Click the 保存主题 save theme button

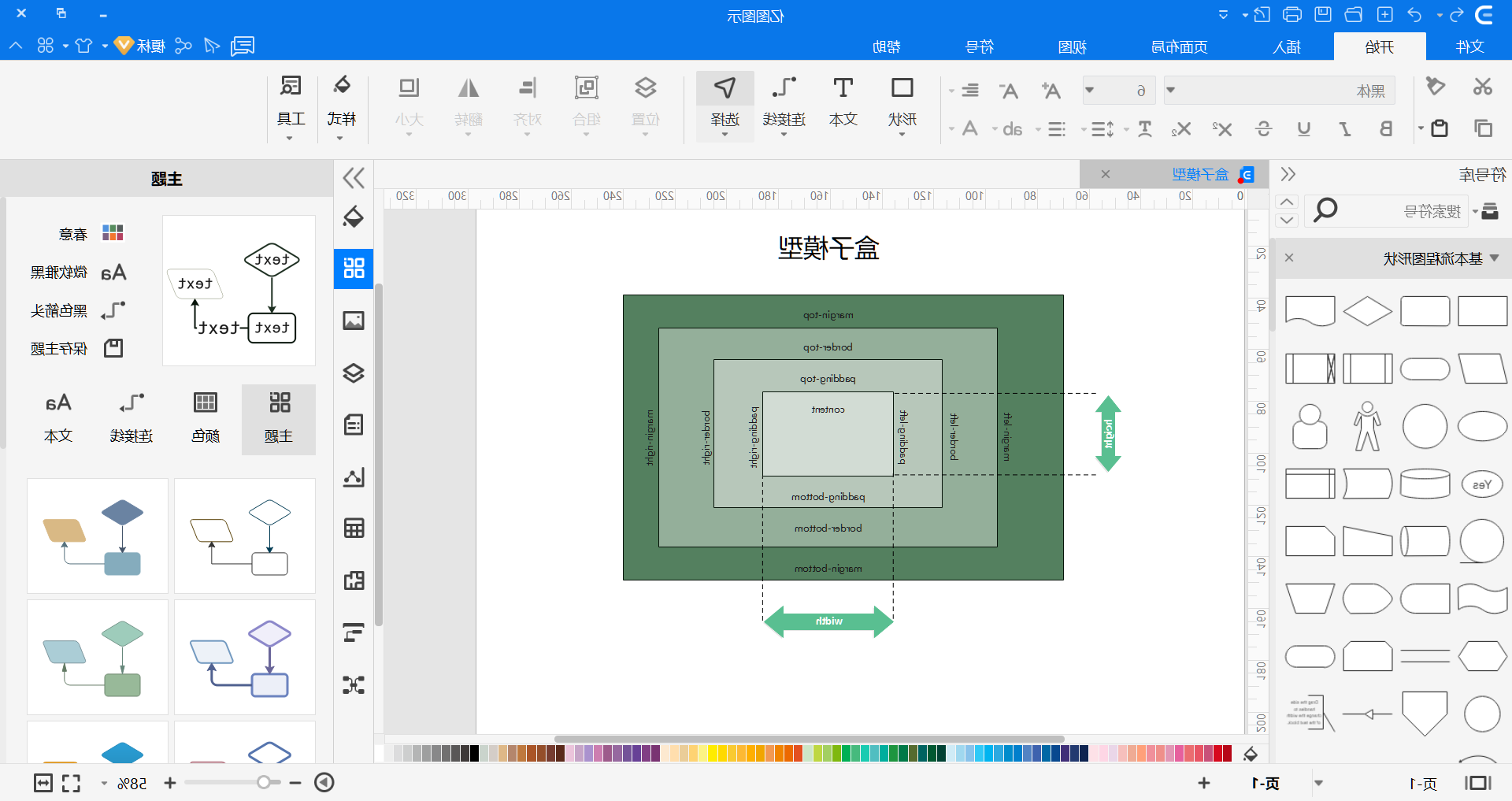(76, 348)
